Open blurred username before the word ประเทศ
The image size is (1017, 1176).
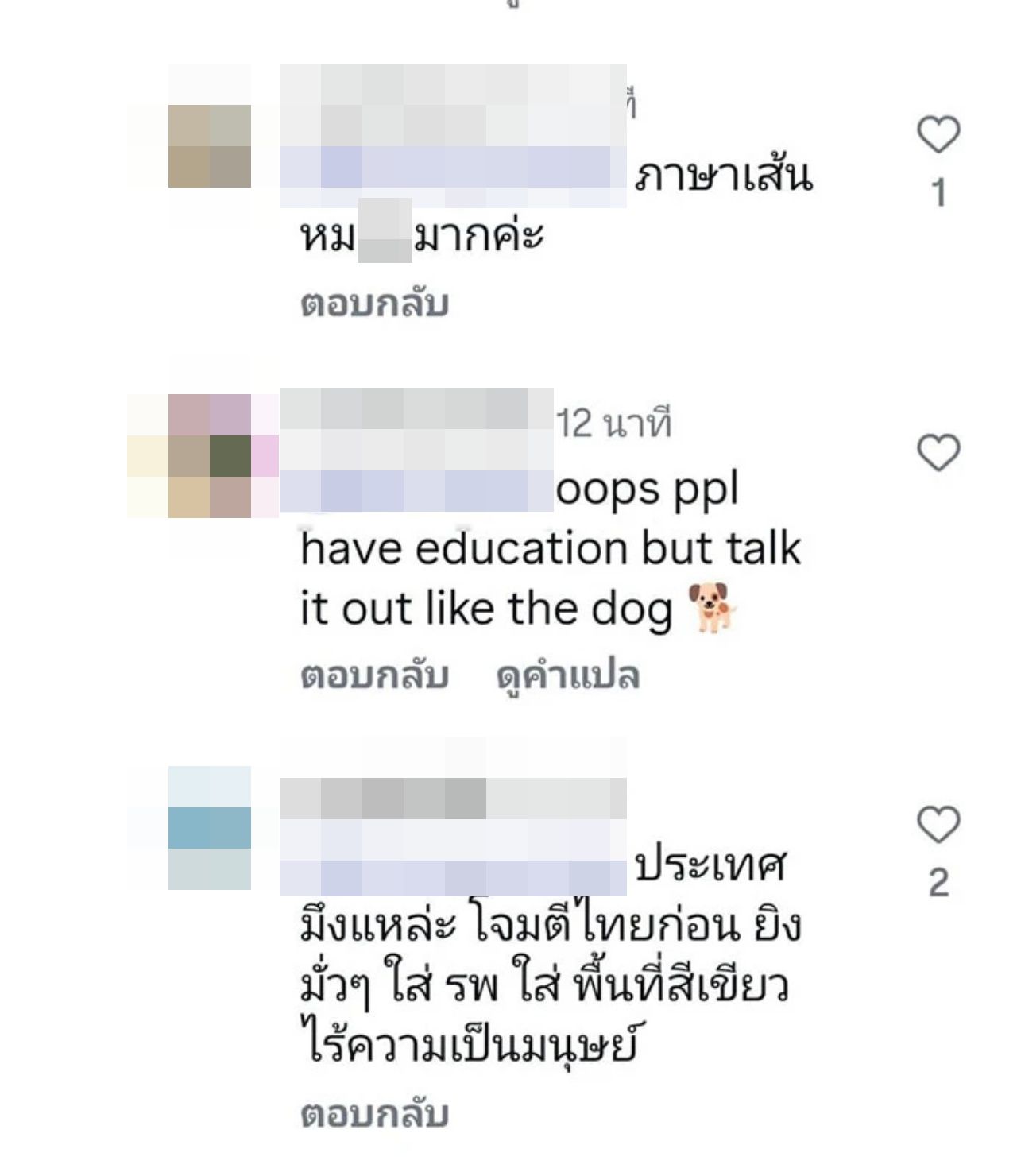tap(453, 838)
